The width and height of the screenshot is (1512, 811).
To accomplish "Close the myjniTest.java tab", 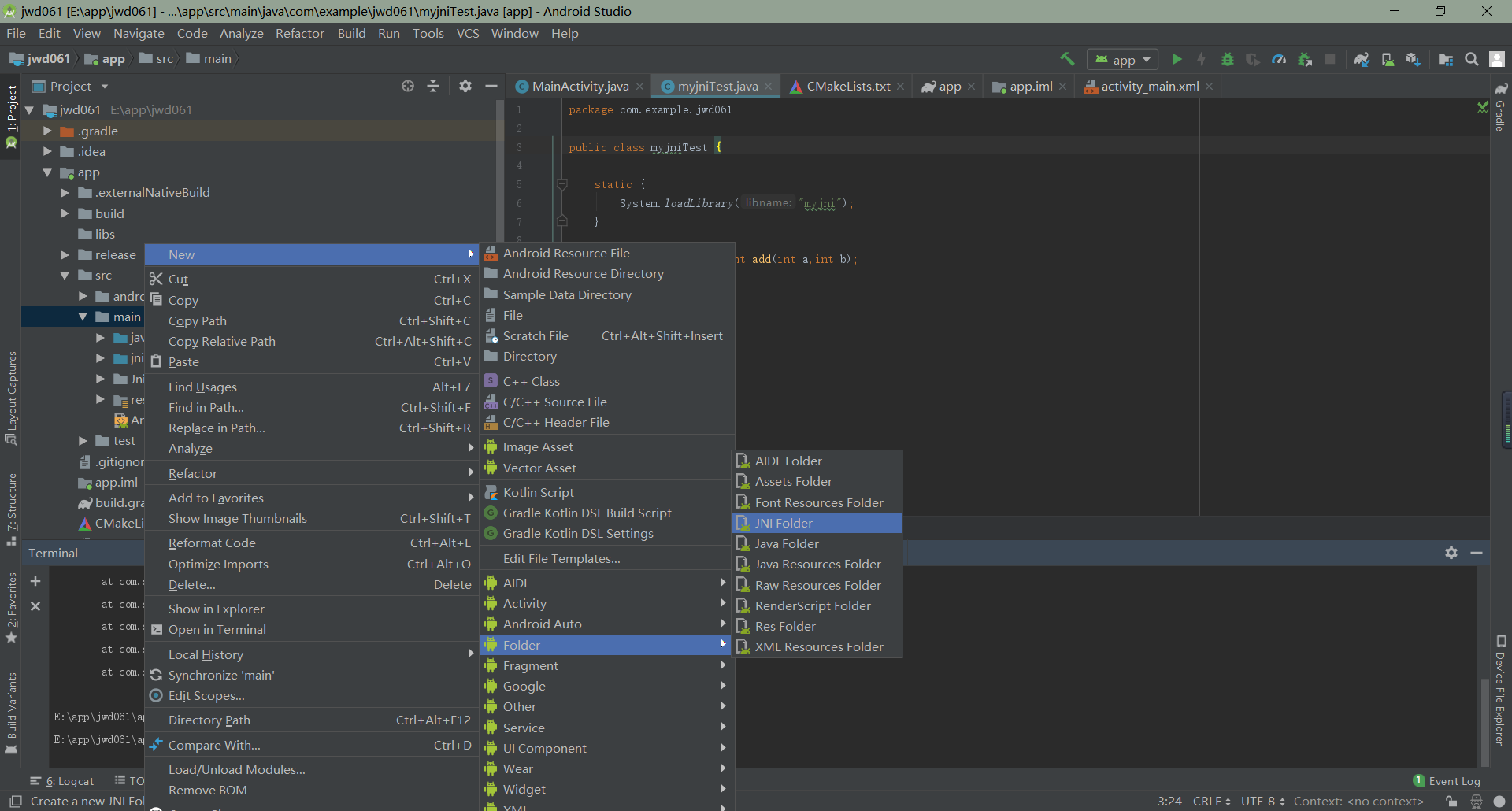I will [769, 87].
